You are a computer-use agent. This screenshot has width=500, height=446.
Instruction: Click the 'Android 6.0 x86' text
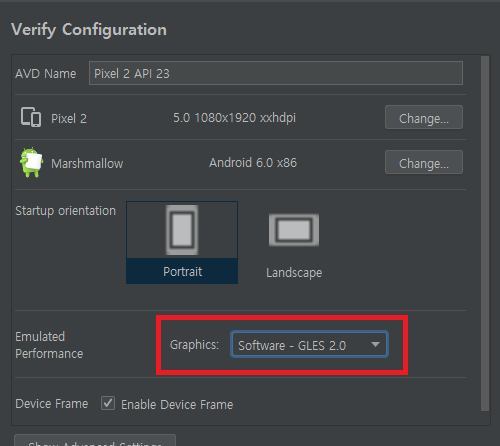point(253,163)
